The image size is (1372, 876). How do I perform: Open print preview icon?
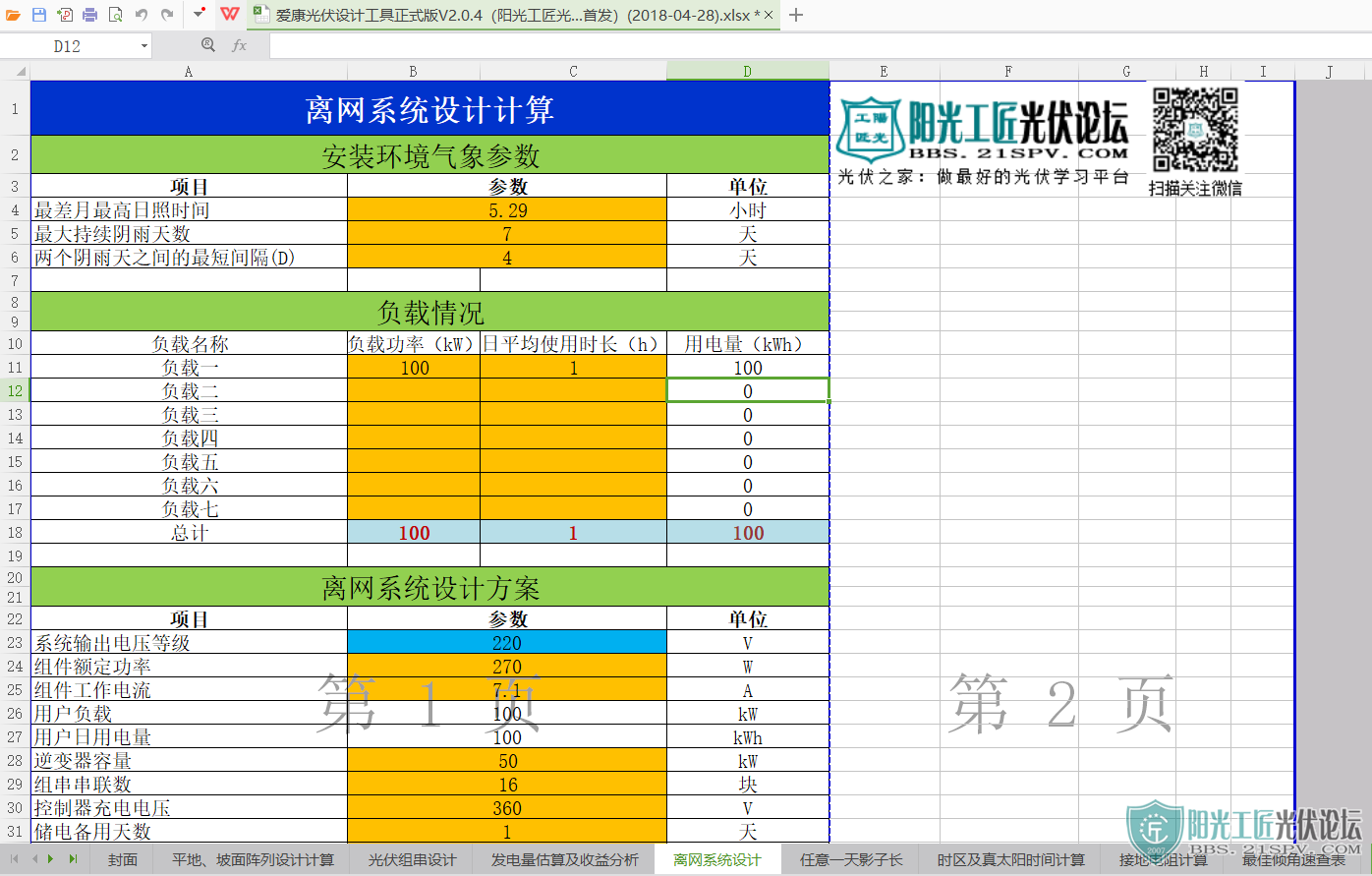click(116, 15)
